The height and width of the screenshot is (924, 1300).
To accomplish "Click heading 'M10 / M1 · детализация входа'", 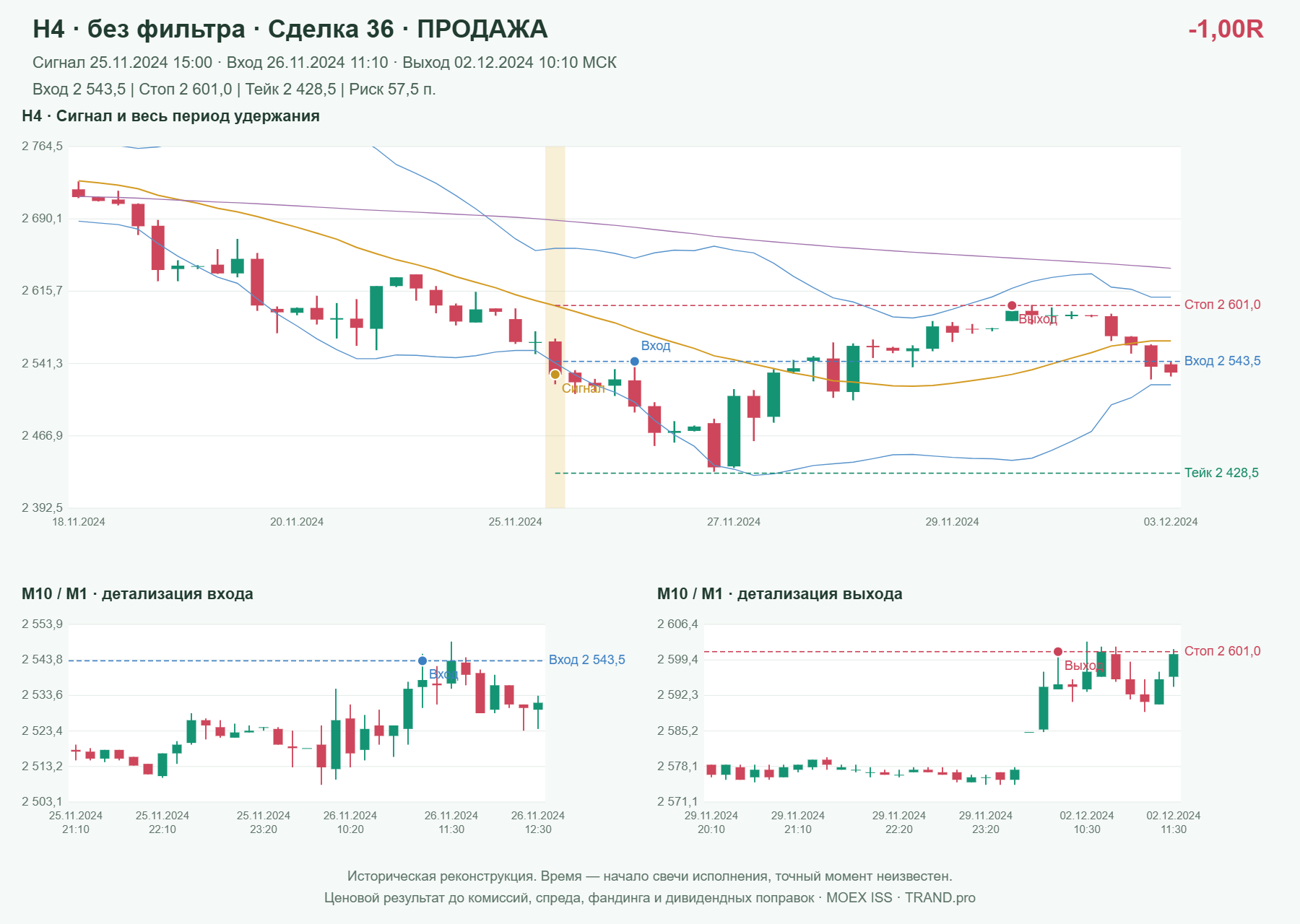I will click(137, 594).
